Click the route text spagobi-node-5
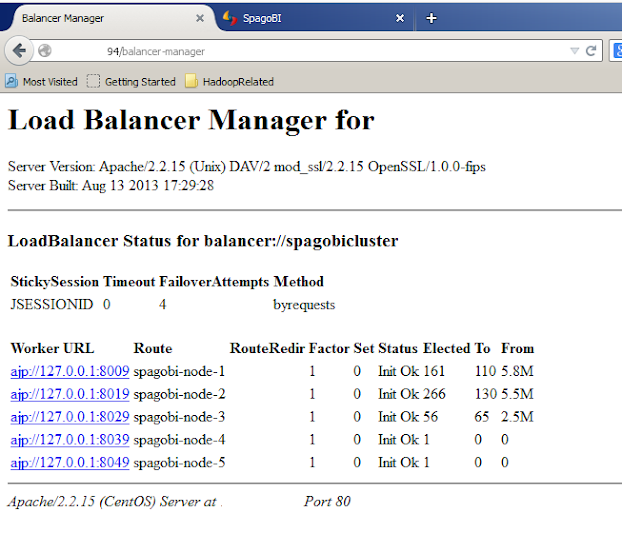This screenshot has height=533, width=622. pos(179,463)
